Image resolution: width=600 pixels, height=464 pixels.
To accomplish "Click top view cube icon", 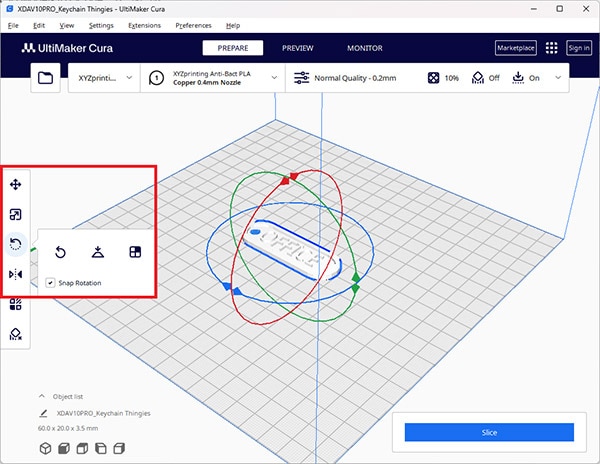I will click(x=82, y=448).
